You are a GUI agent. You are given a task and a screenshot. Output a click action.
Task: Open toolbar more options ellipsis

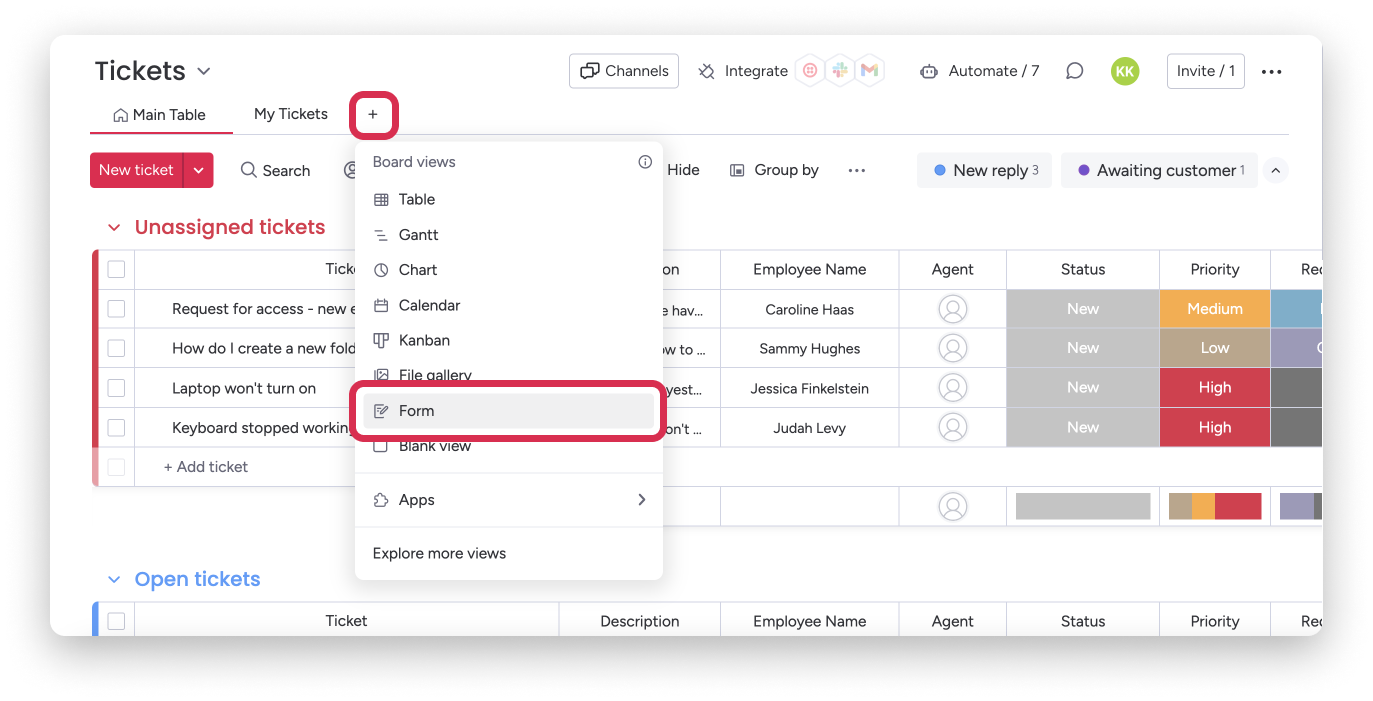pos(856,171)
